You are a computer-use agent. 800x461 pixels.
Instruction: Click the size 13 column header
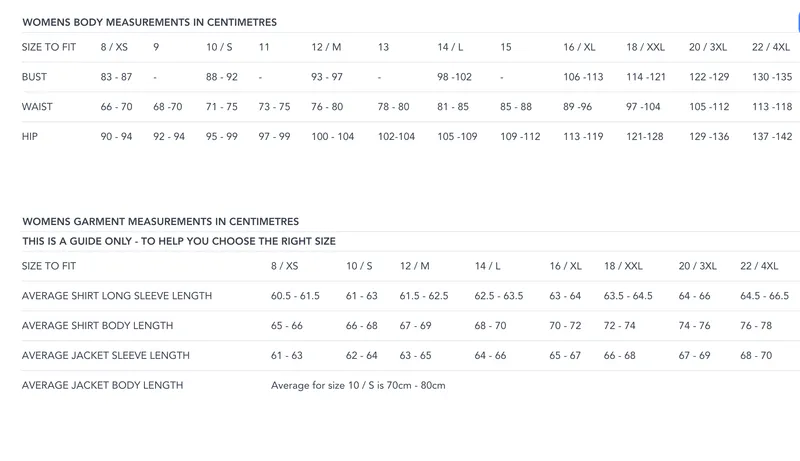(383, 47)
